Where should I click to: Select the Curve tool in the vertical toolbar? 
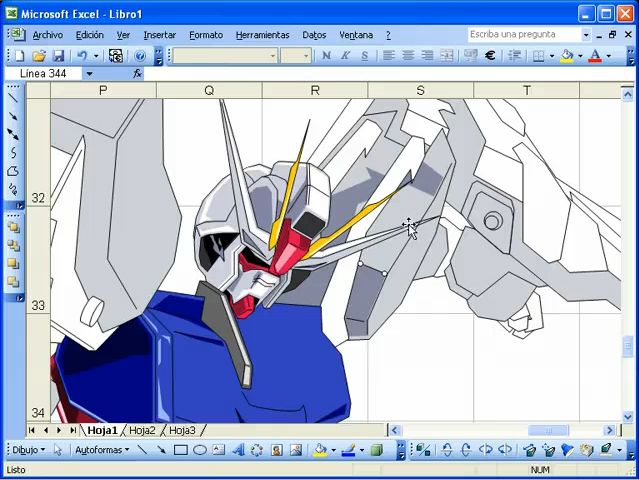13,152
